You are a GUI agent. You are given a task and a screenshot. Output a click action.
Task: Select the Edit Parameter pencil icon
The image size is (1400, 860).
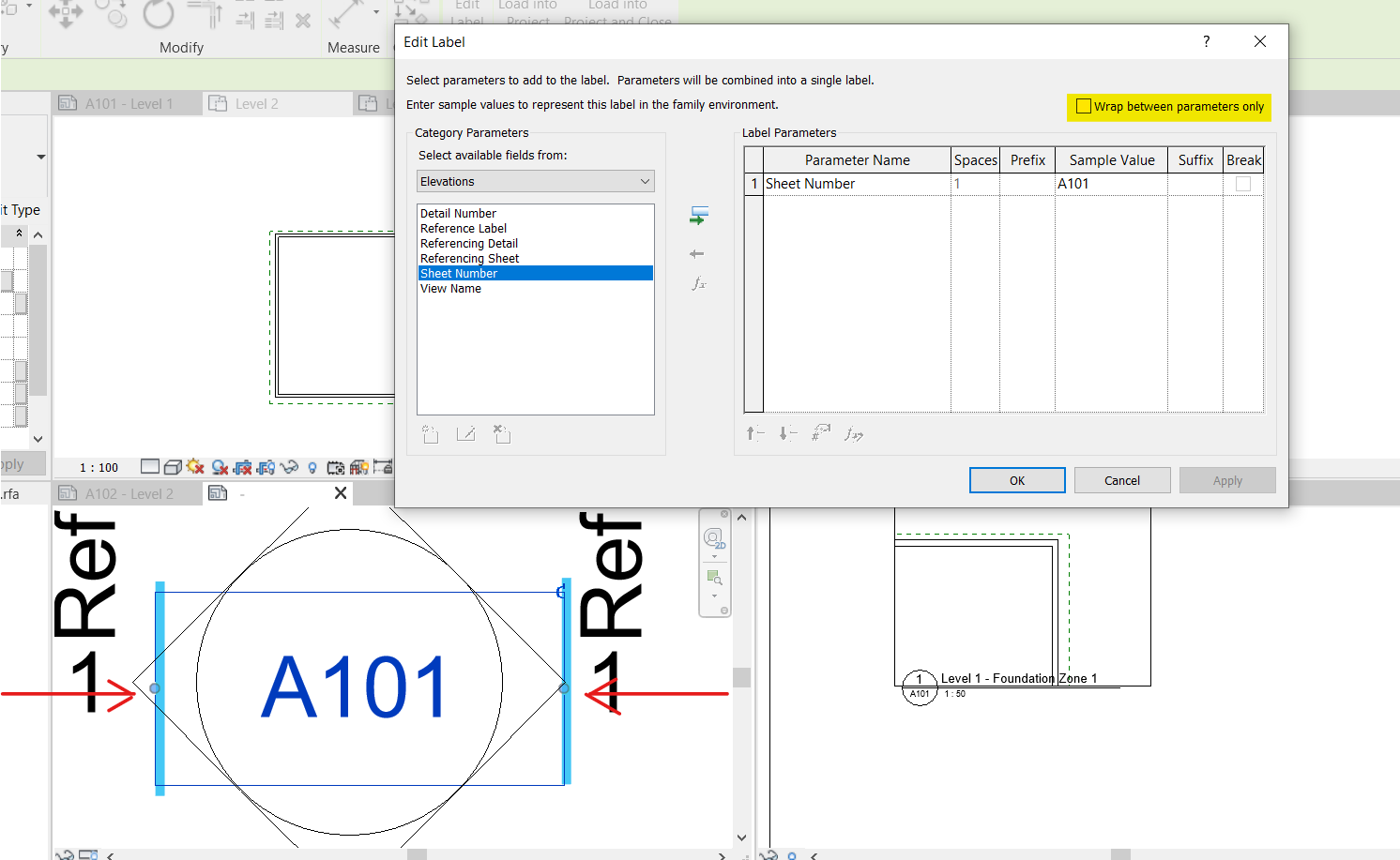coord(465,433)
